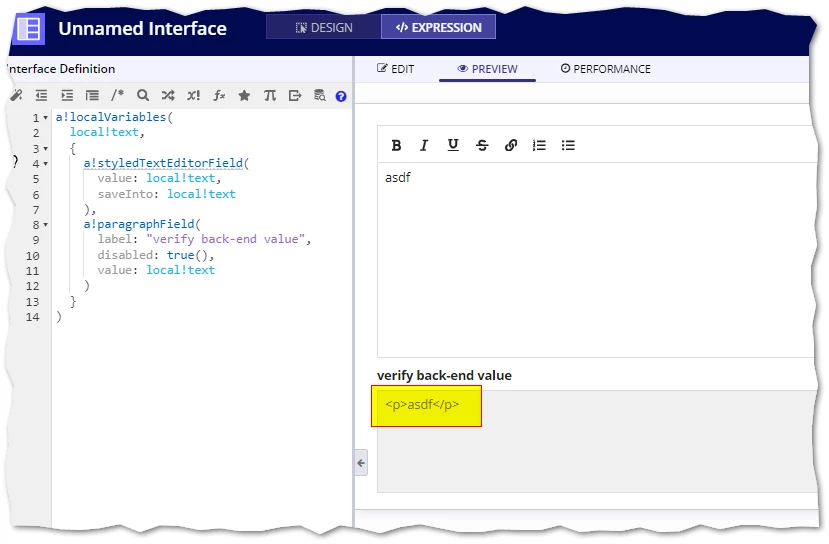Click local!text on code line 11
The width and height of the screenshot is (829, 544).
pyautogui.click(x=180, y=270)
